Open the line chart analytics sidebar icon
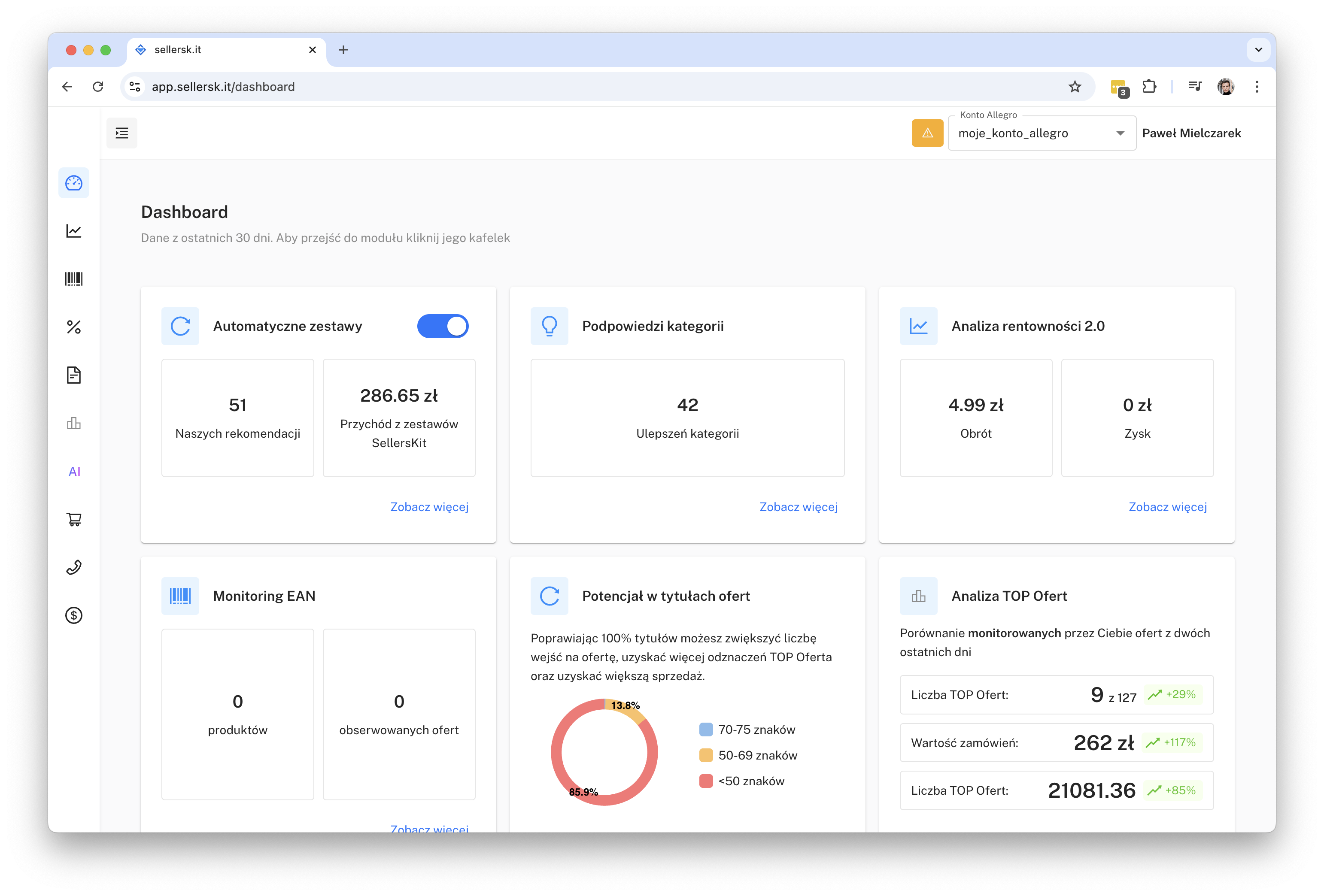This screenshot has width=1324, height=896. click(x=73, y=231)
